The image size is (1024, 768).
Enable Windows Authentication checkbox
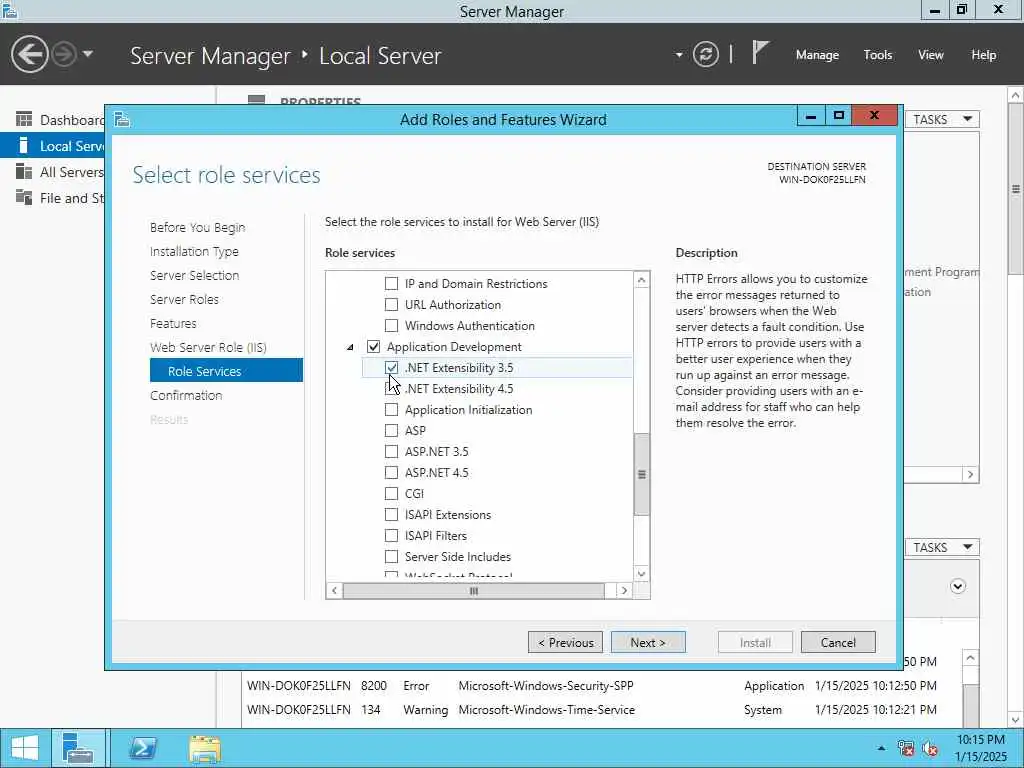click(x=391, y=325)
